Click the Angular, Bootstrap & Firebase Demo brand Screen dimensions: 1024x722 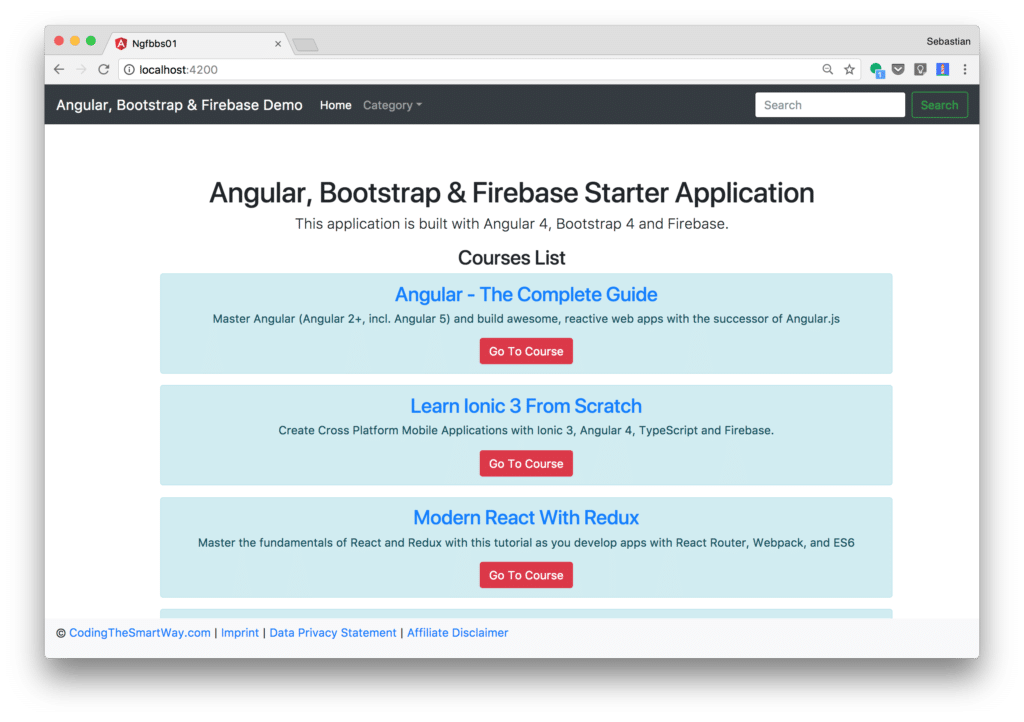point(179,105)
